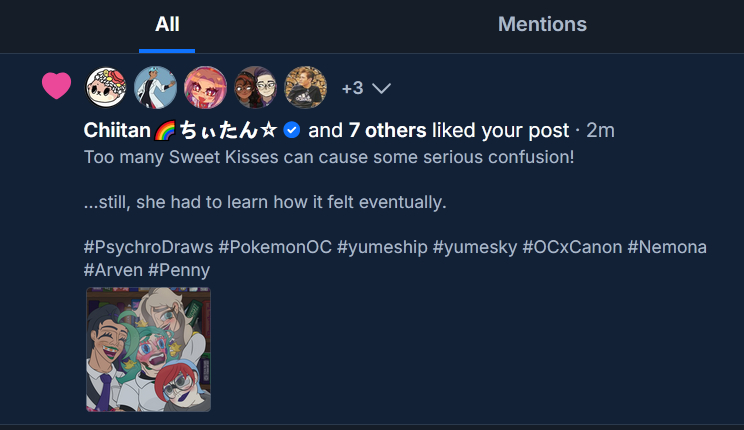Click the #PsychroDraws hashtag
The image size is (744, 430).
point(148,247)
